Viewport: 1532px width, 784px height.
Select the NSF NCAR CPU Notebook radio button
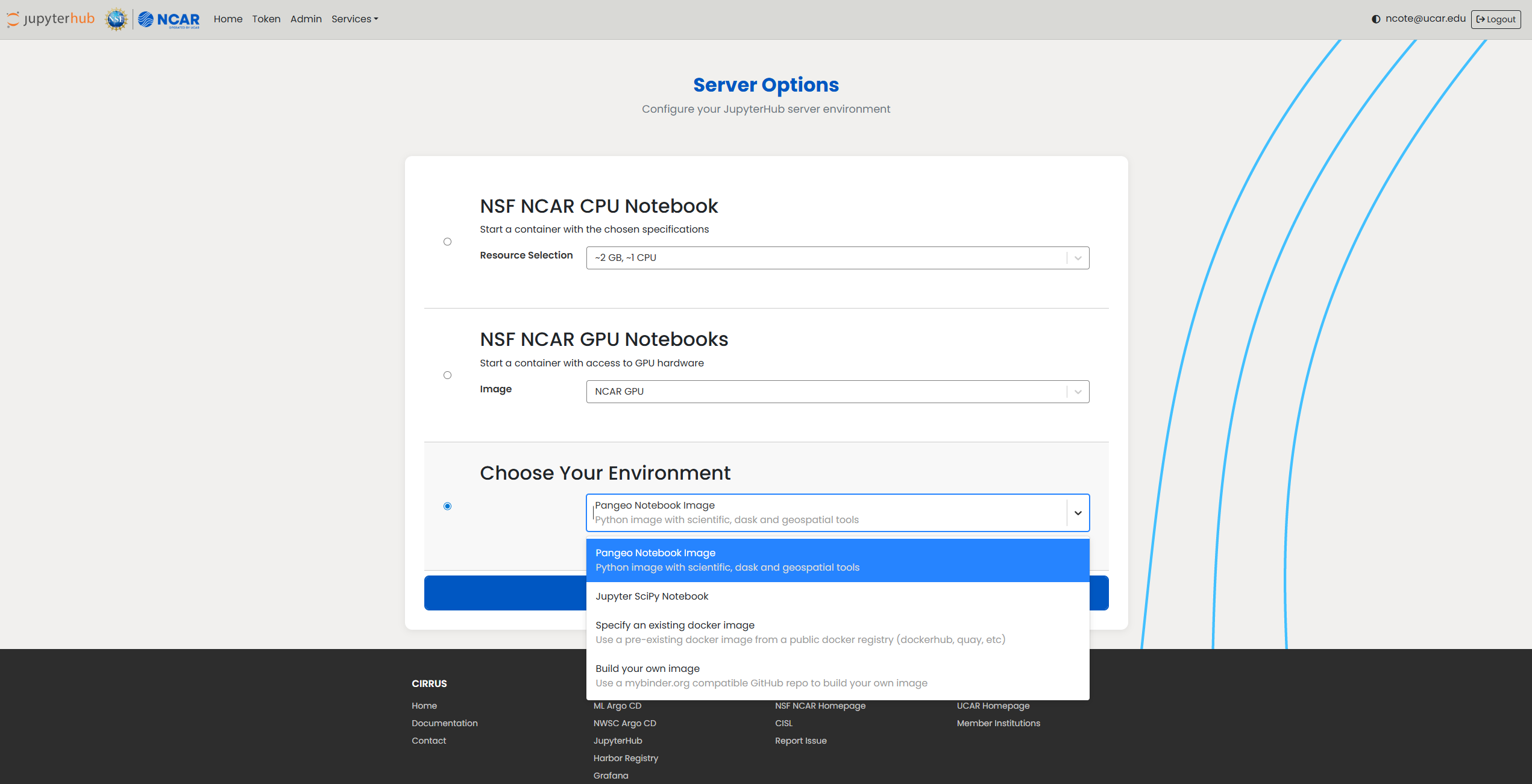coord(447,241)
